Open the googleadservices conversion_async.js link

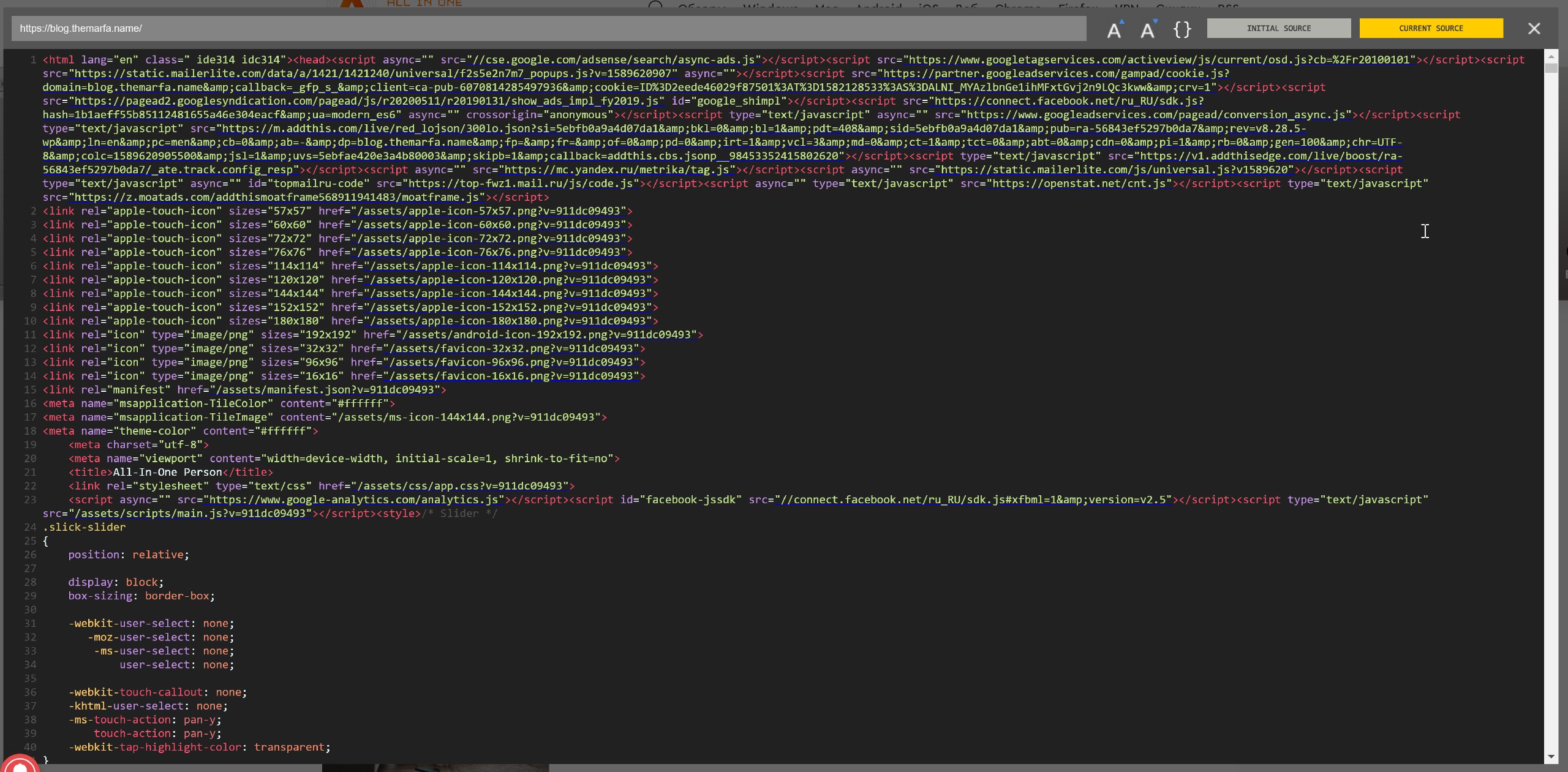pyautogui.click(x=1156, y=114)
